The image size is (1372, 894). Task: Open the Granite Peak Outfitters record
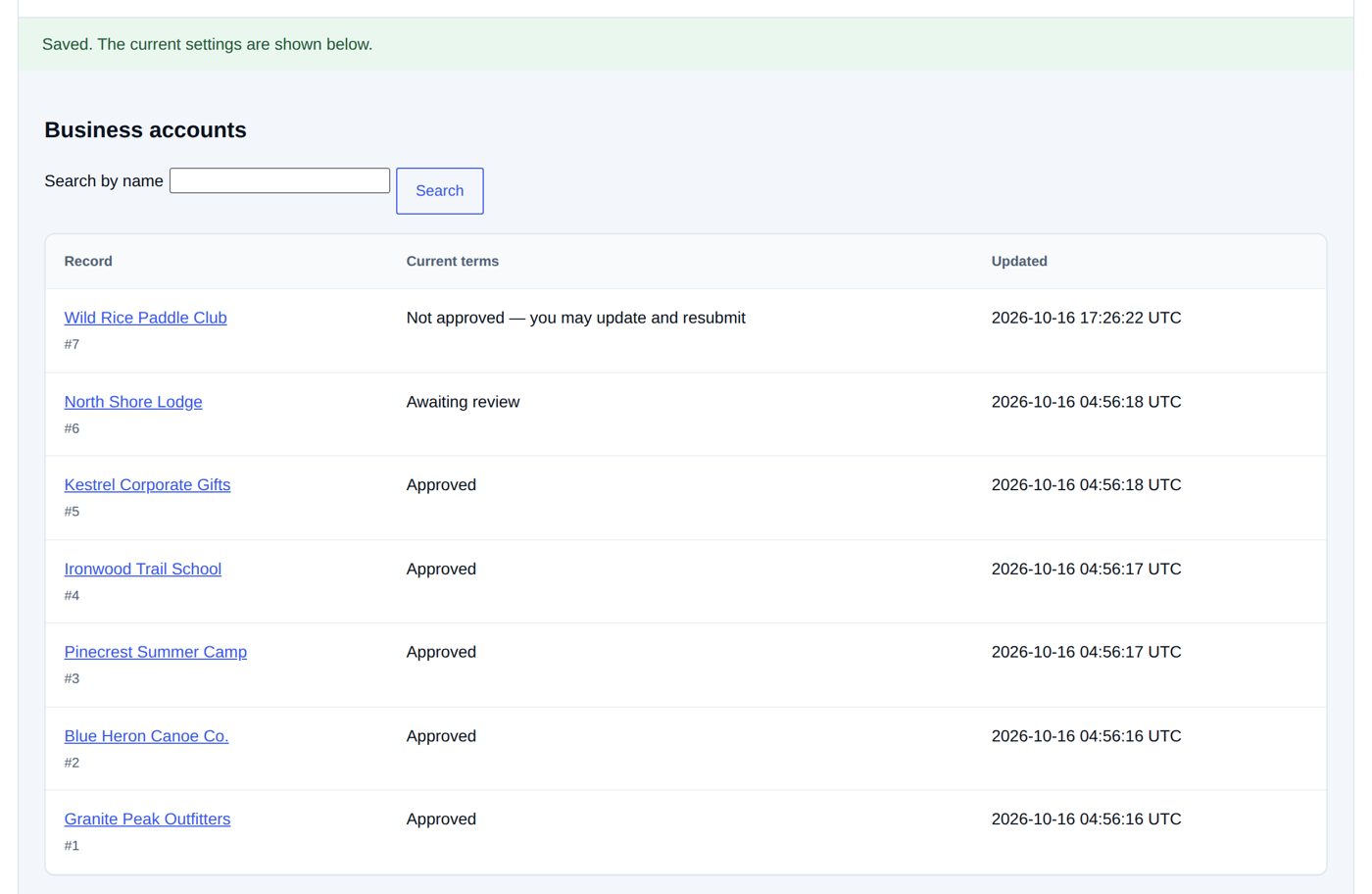[x=147, y=819]
